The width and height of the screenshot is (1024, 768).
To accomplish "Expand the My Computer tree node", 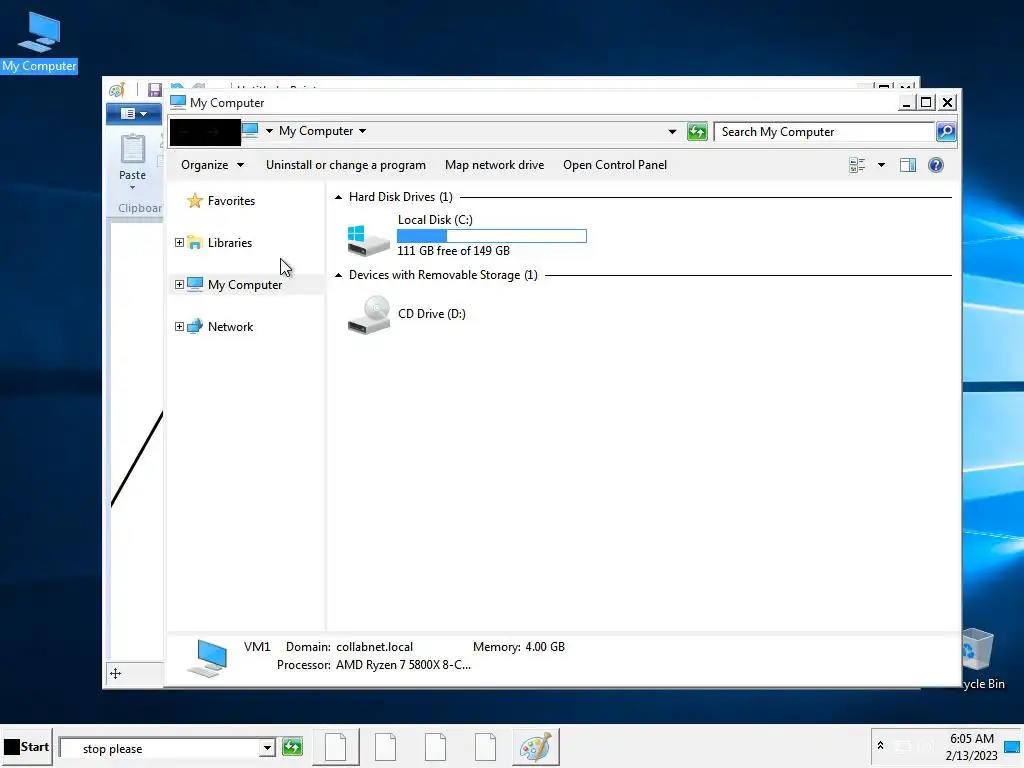I will (179, 285).
